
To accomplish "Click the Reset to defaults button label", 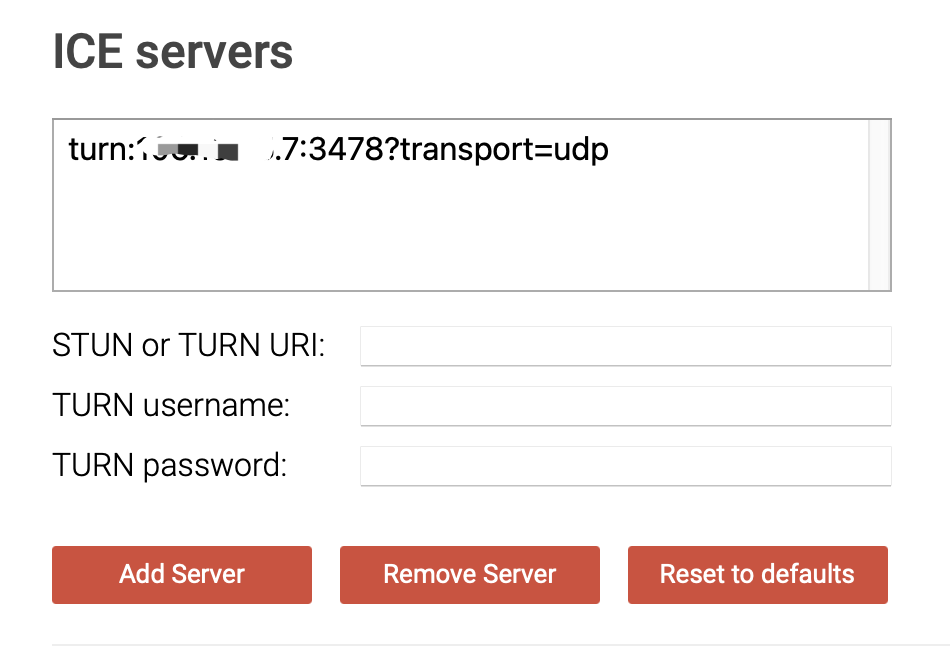I will 757,574.
